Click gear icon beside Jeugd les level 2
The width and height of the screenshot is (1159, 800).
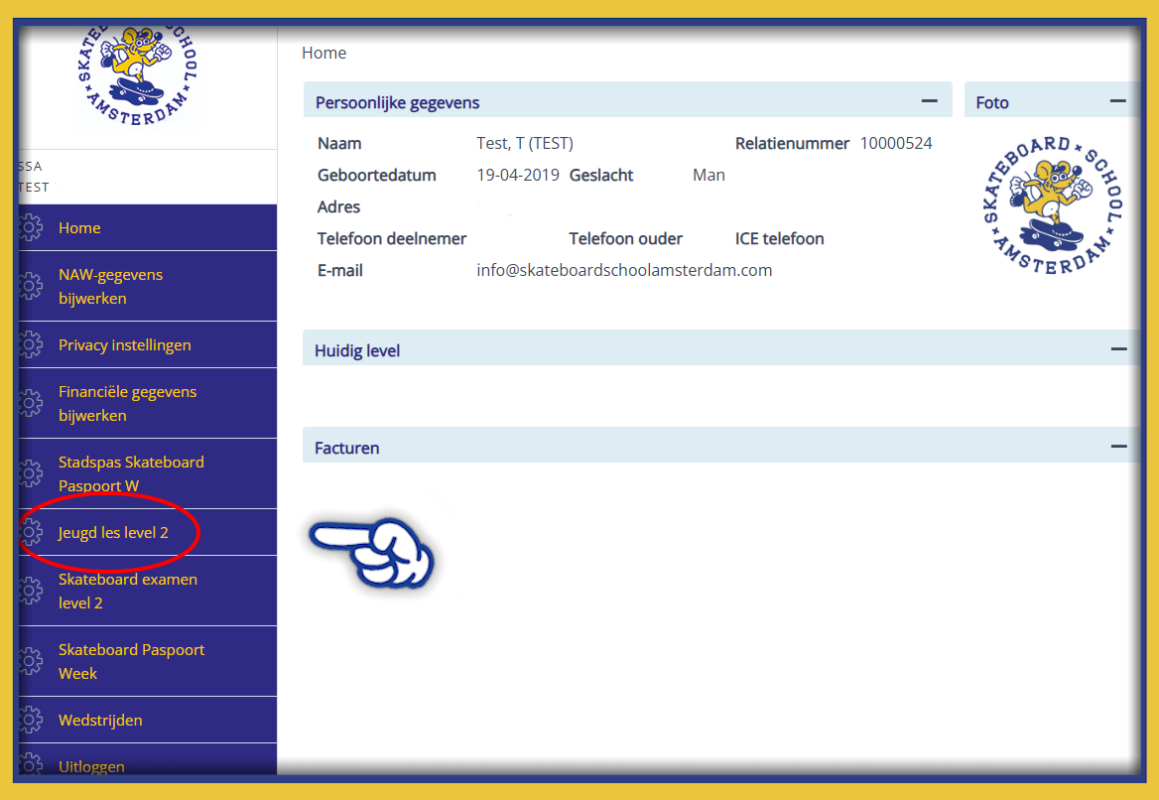[x=31, y=533]
